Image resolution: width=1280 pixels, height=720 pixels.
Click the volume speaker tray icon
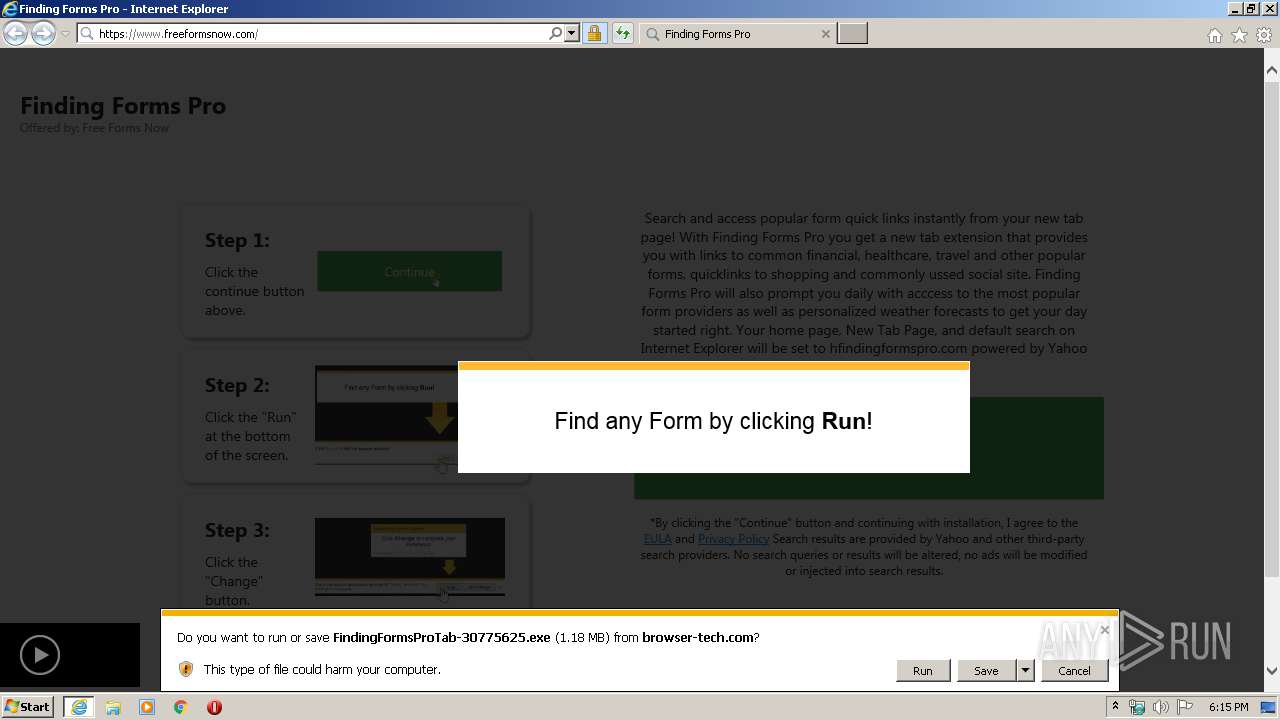coord(1161,707)
